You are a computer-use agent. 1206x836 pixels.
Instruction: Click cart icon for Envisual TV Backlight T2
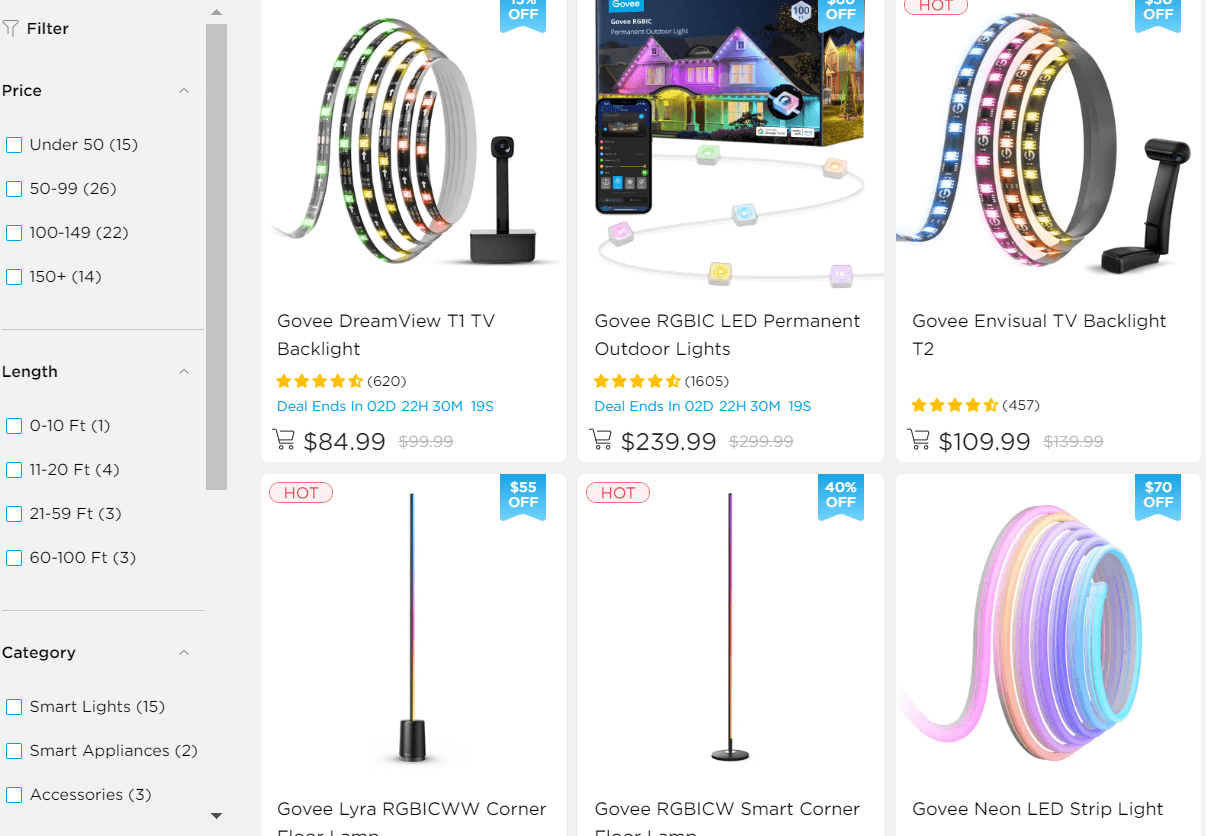click(919, 440)
